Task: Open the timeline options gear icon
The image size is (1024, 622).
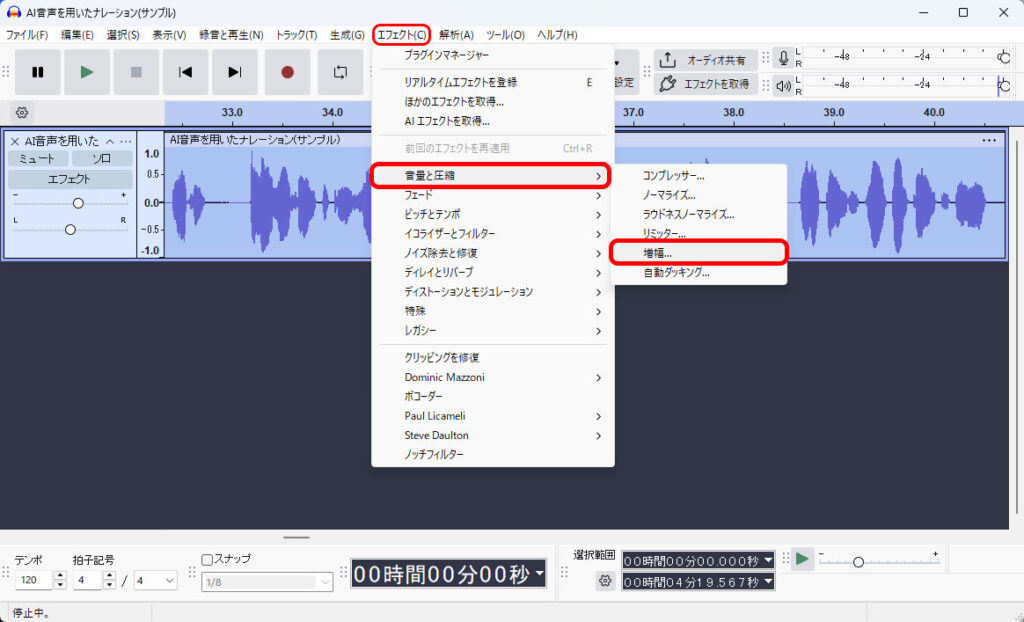Action: click(x=22, y=112)
